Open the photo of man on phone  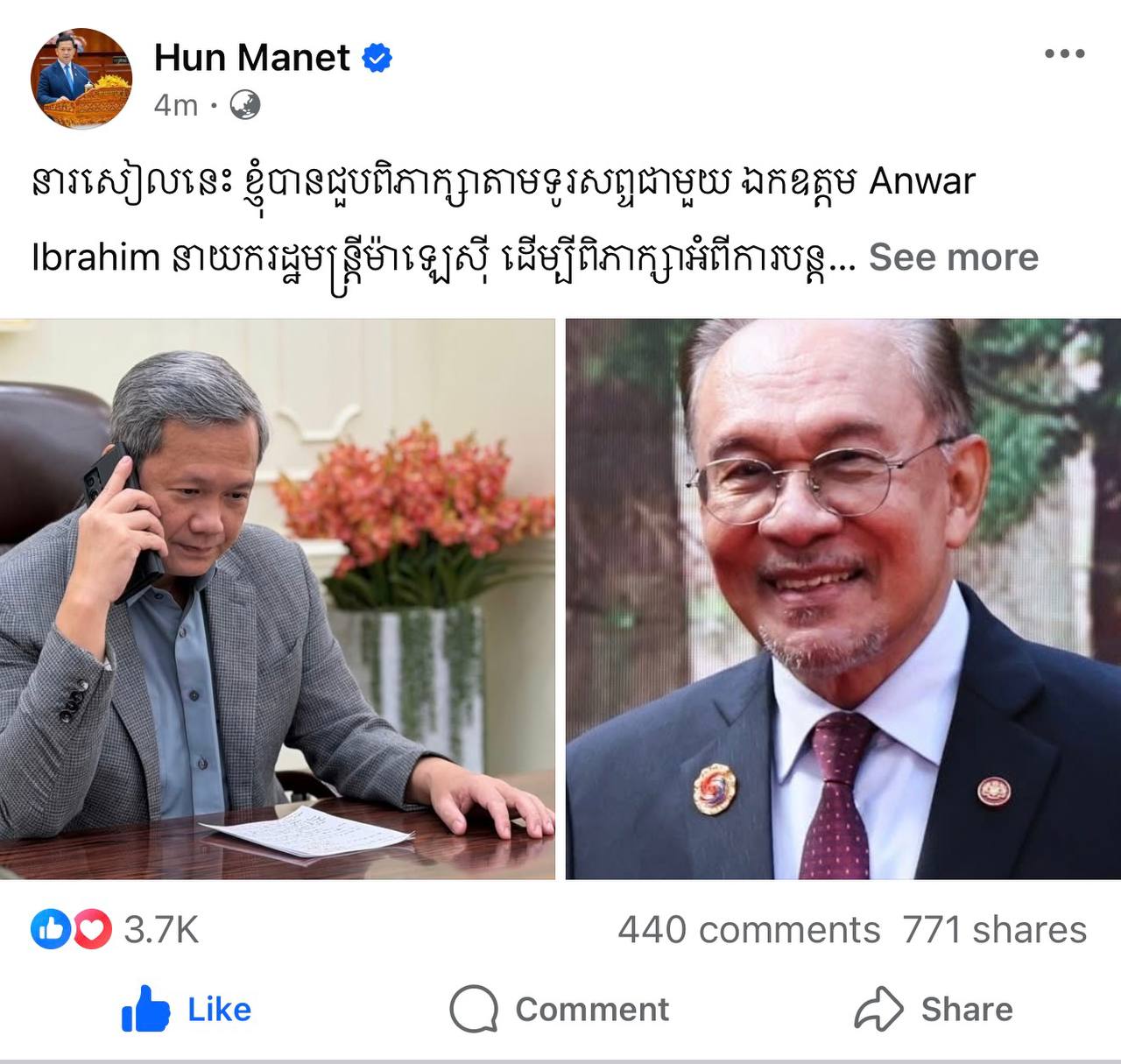pos(278,599)
